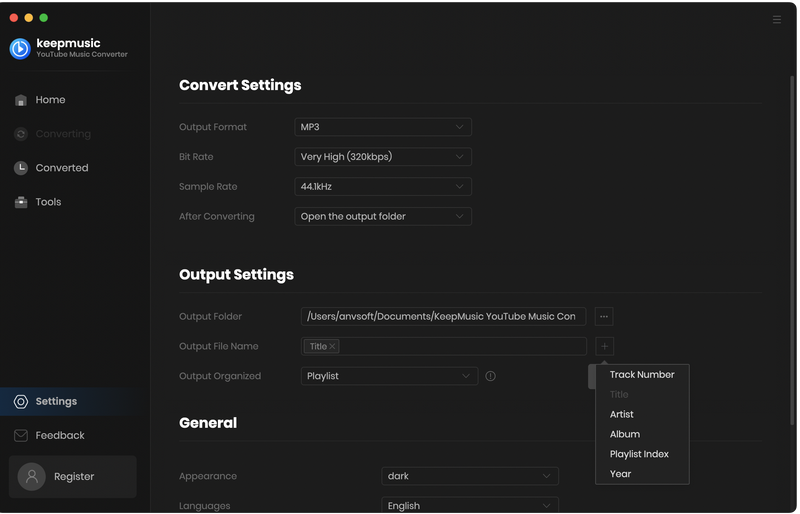800x514 pixels.
Task: Select Playlist Index from the tag menu
Action: tap(642, 454)
